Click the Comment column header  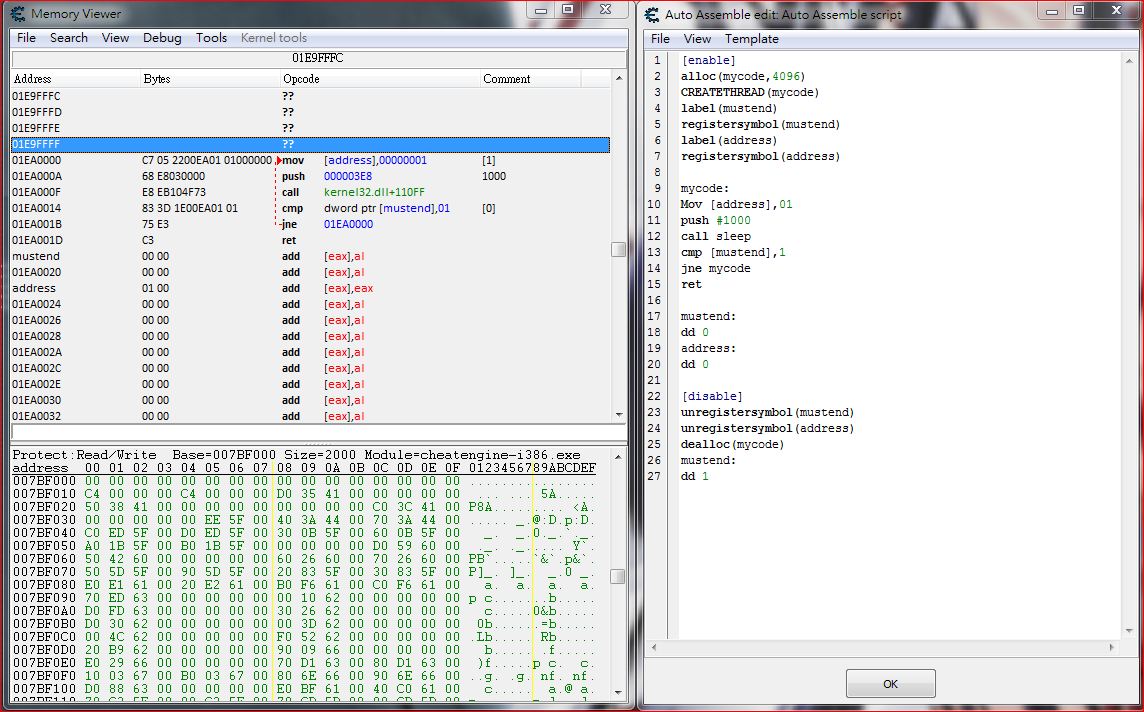pos(506,78)
